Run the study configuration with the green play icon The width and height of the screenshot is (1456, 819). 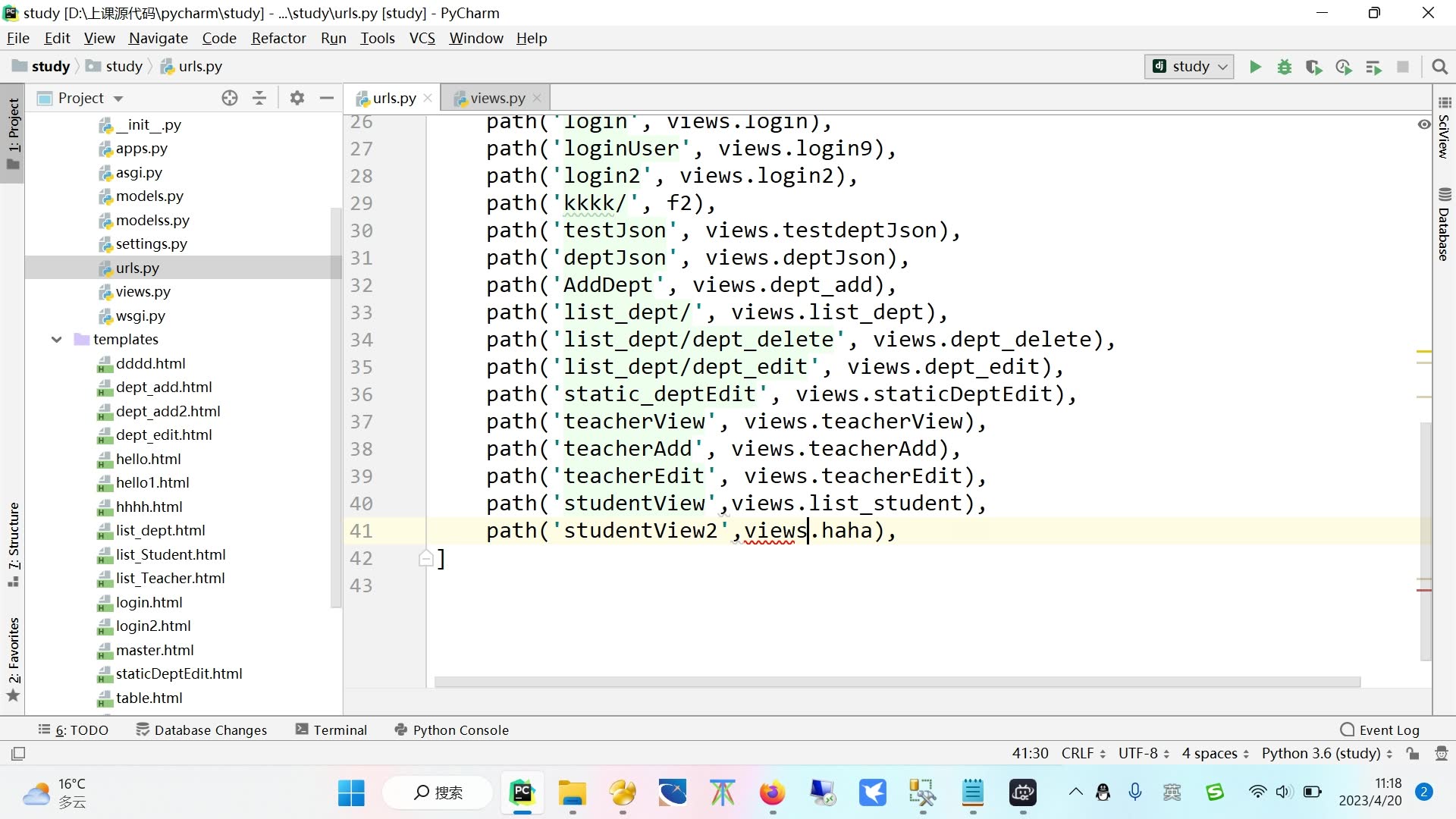[1255, 67]
